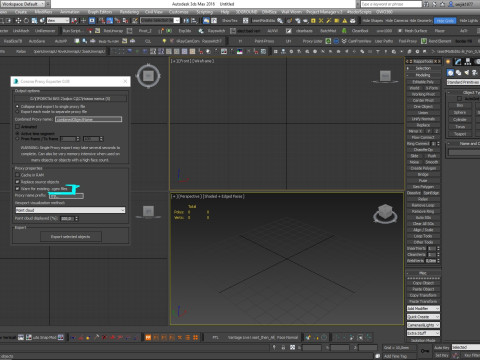The image size is (480, 360).
Task: Click the Proxy name prefix field
Action: tap(66, 196)
